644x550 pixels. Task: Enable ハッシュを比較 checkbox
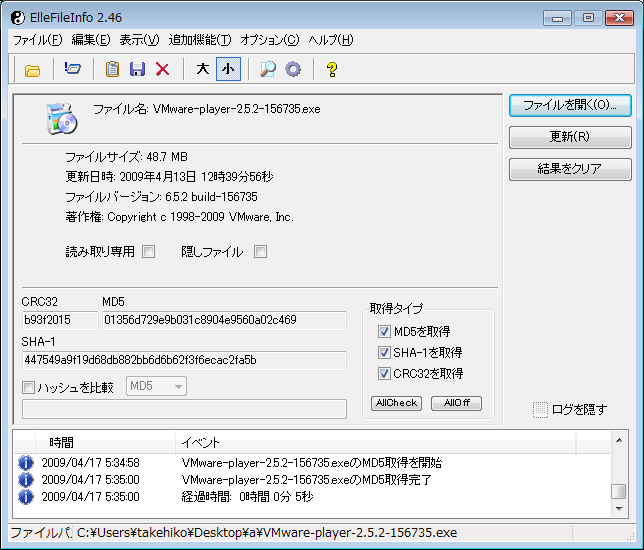28,387
